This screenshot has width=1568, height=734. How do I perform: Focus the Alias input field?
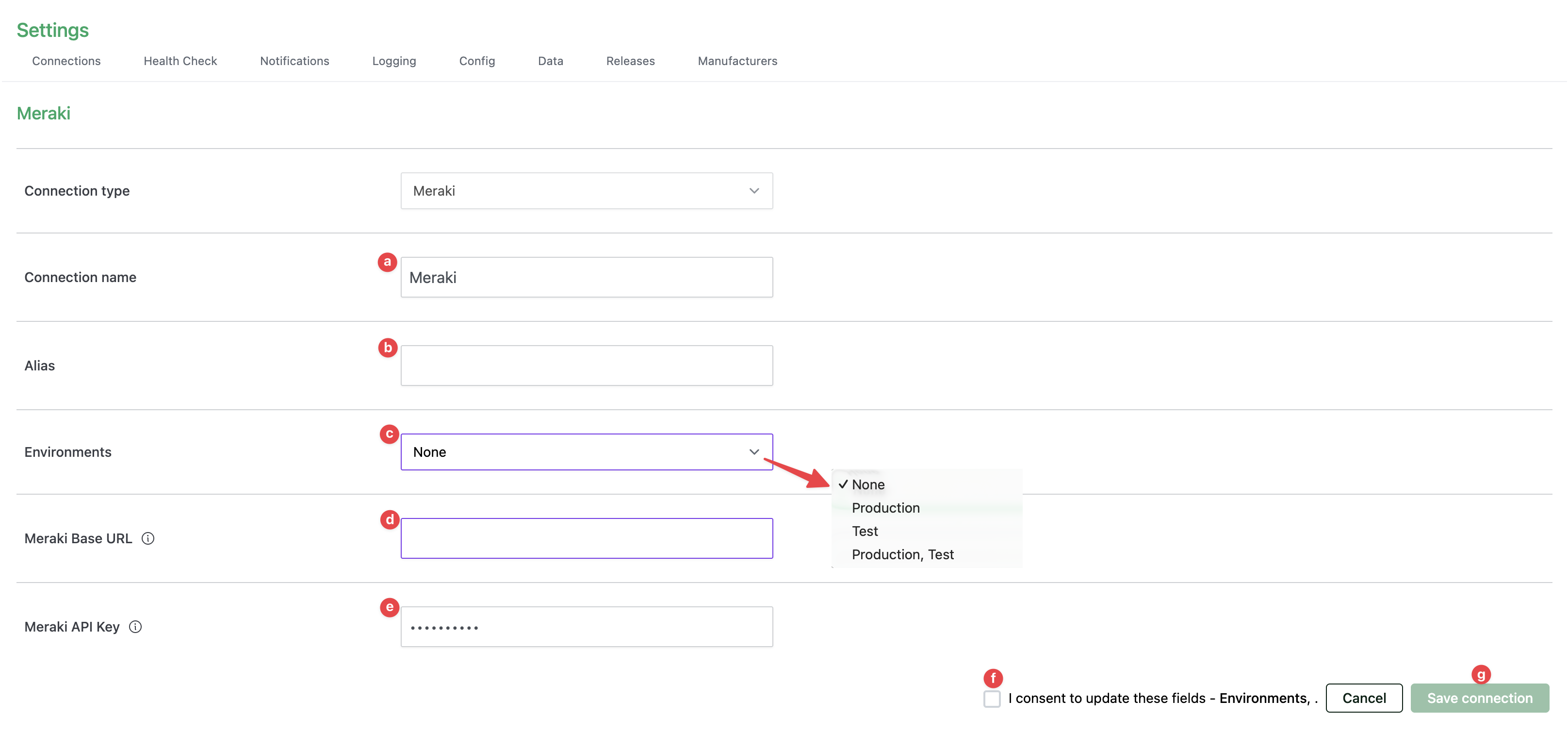click(586, 366)
